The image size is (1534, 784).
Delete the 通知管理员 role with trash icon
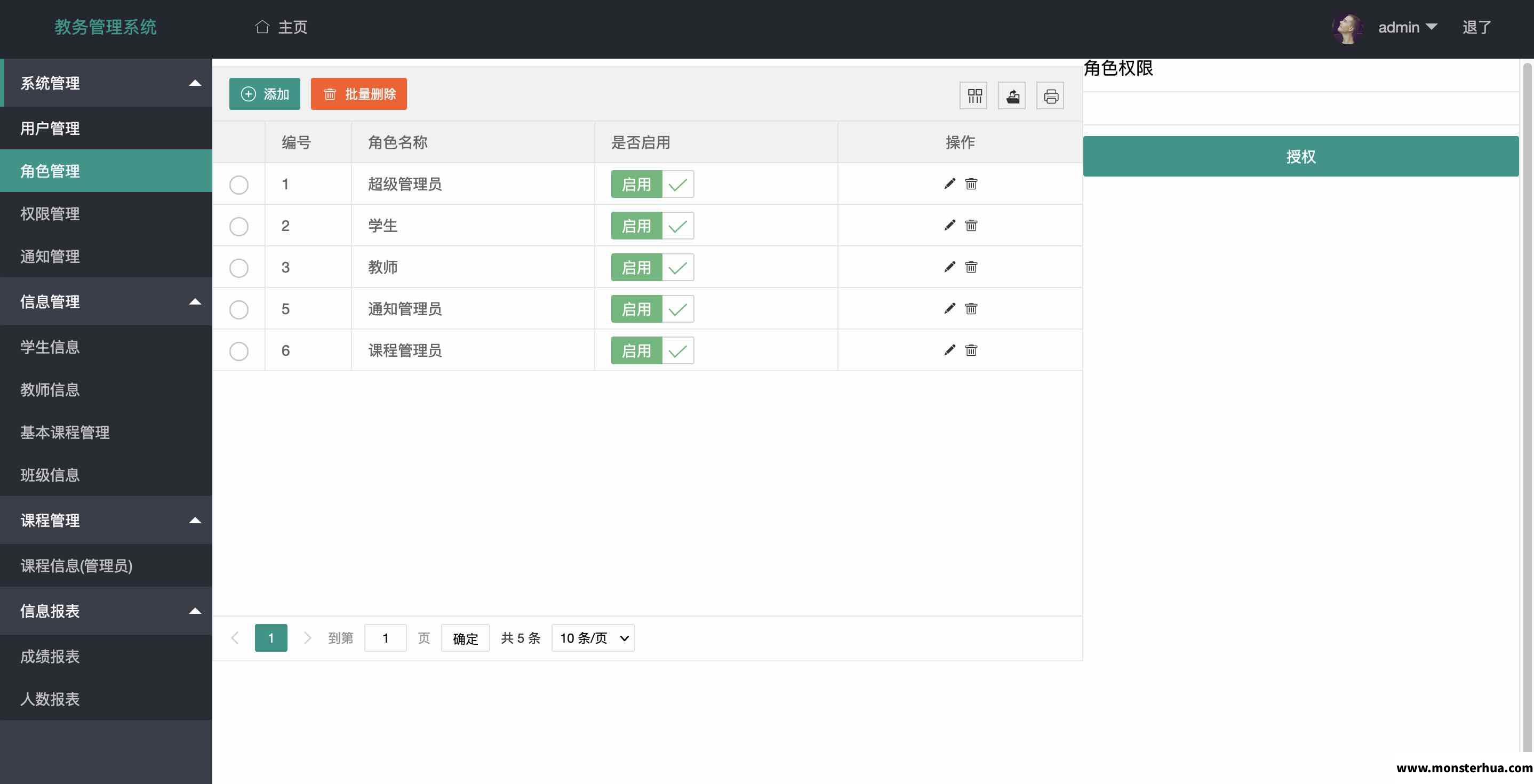click(x=971, y=309)
